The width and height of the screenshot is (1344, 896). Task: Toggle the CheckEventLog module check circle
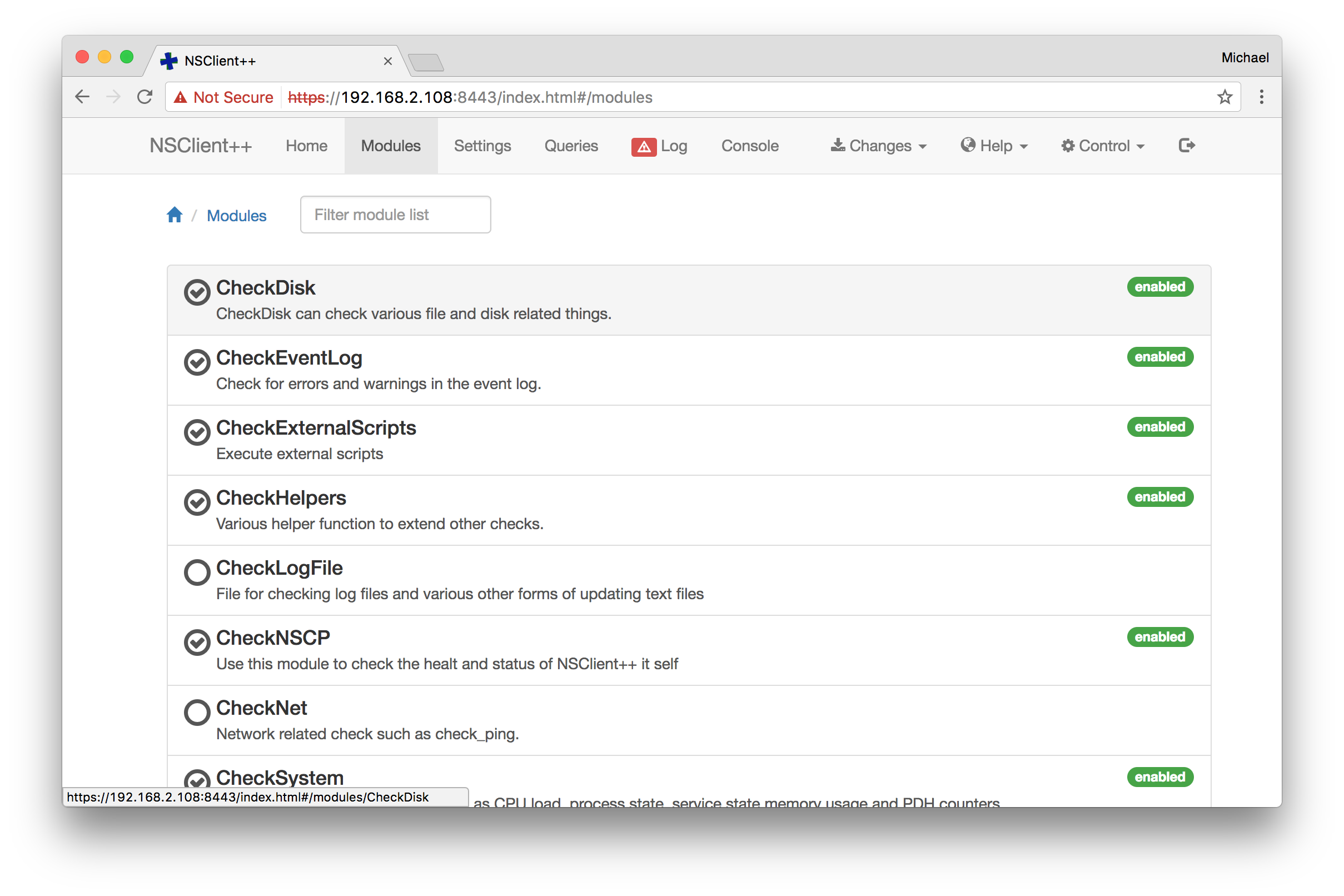(197, 362)
